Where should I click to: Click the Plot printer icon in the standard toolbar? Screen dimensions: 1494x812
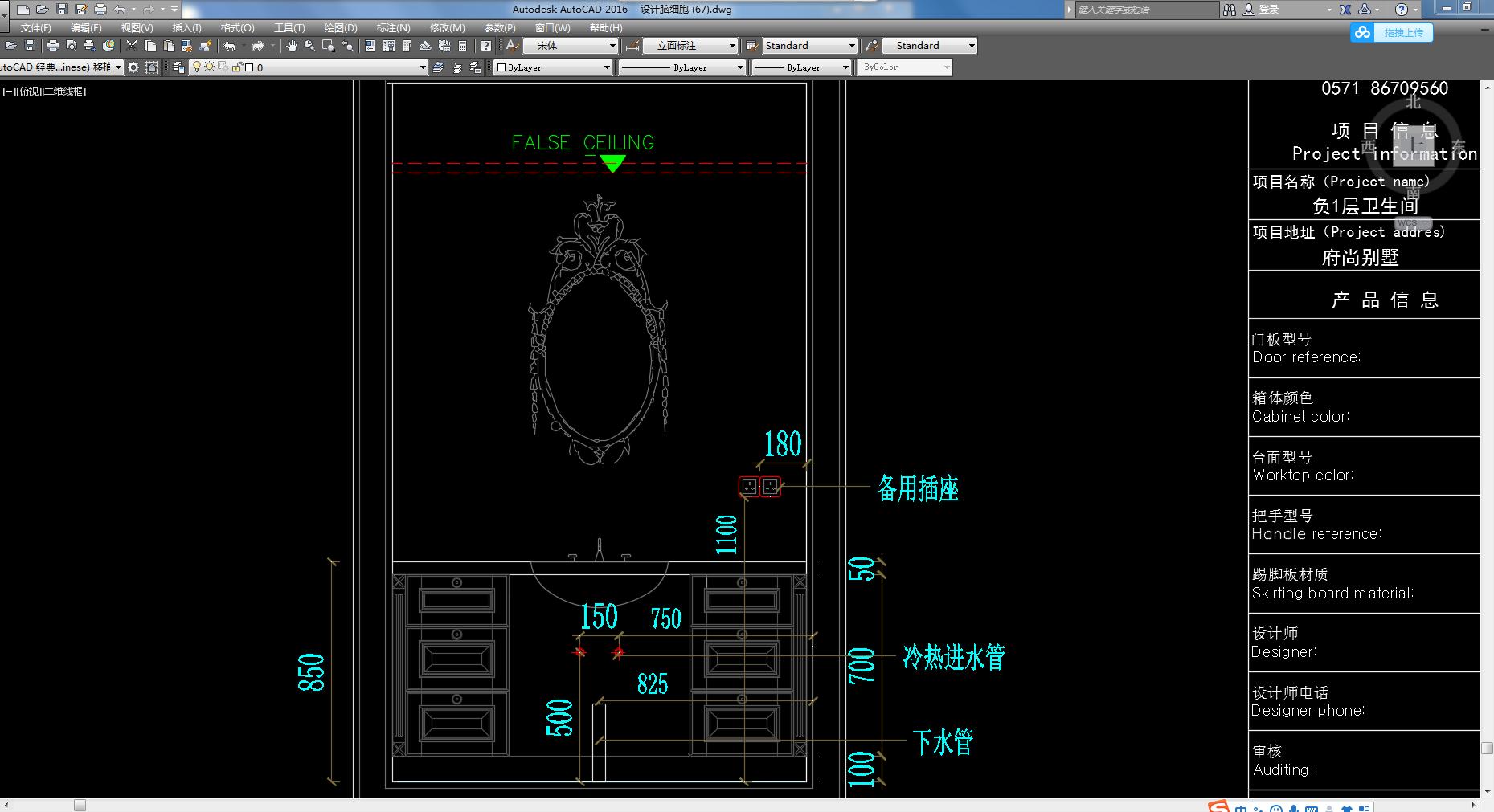coord(53,46)
